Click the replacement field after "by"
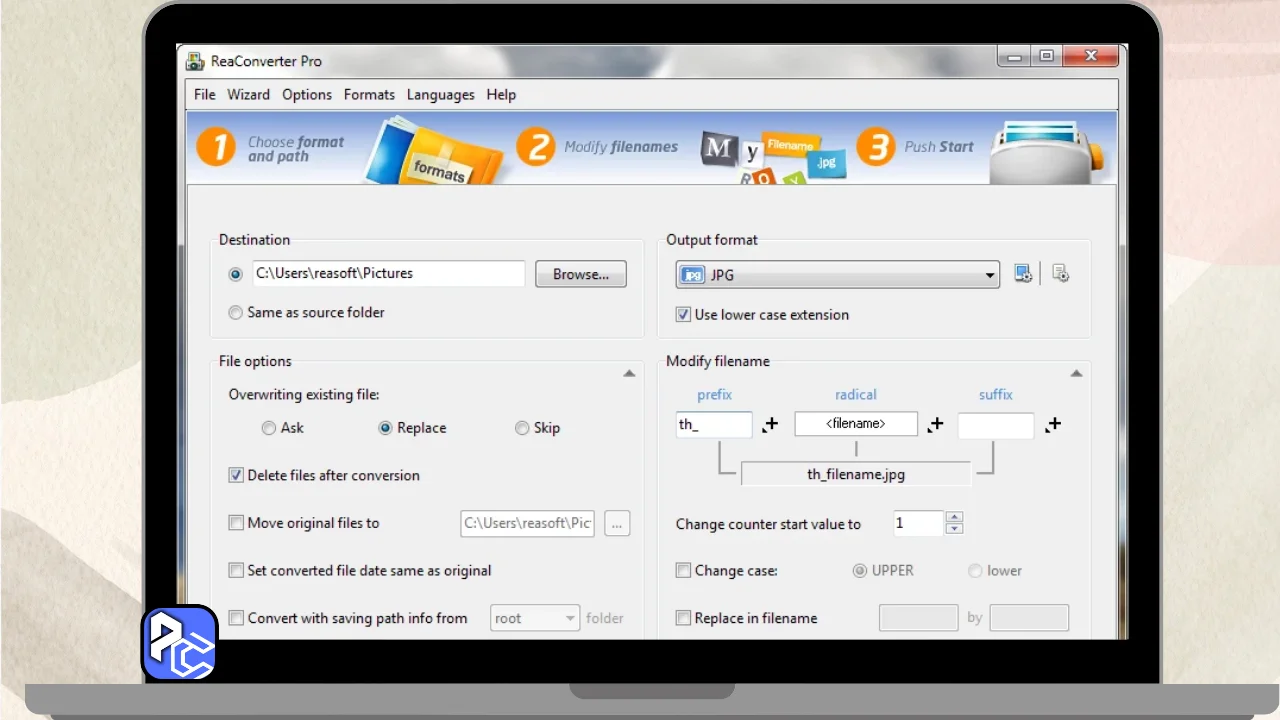Screen dimensions: 1280x720 pos(1029,618)
